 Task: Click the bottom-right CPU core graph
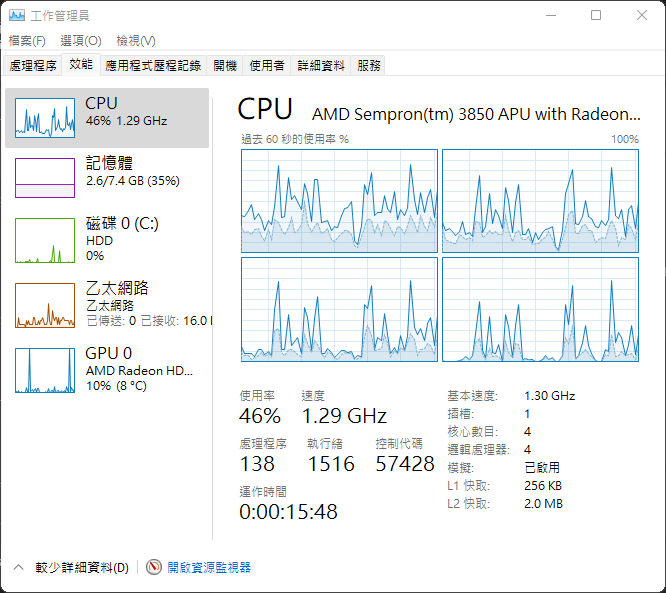coord(540,309)
